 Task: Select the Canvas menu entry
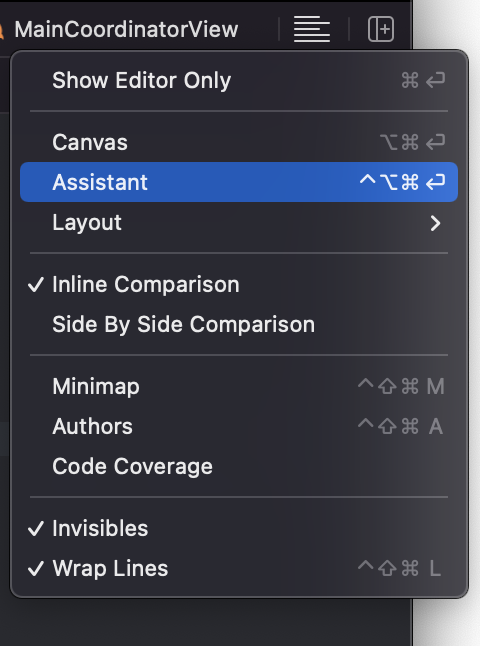click(239, 143)
